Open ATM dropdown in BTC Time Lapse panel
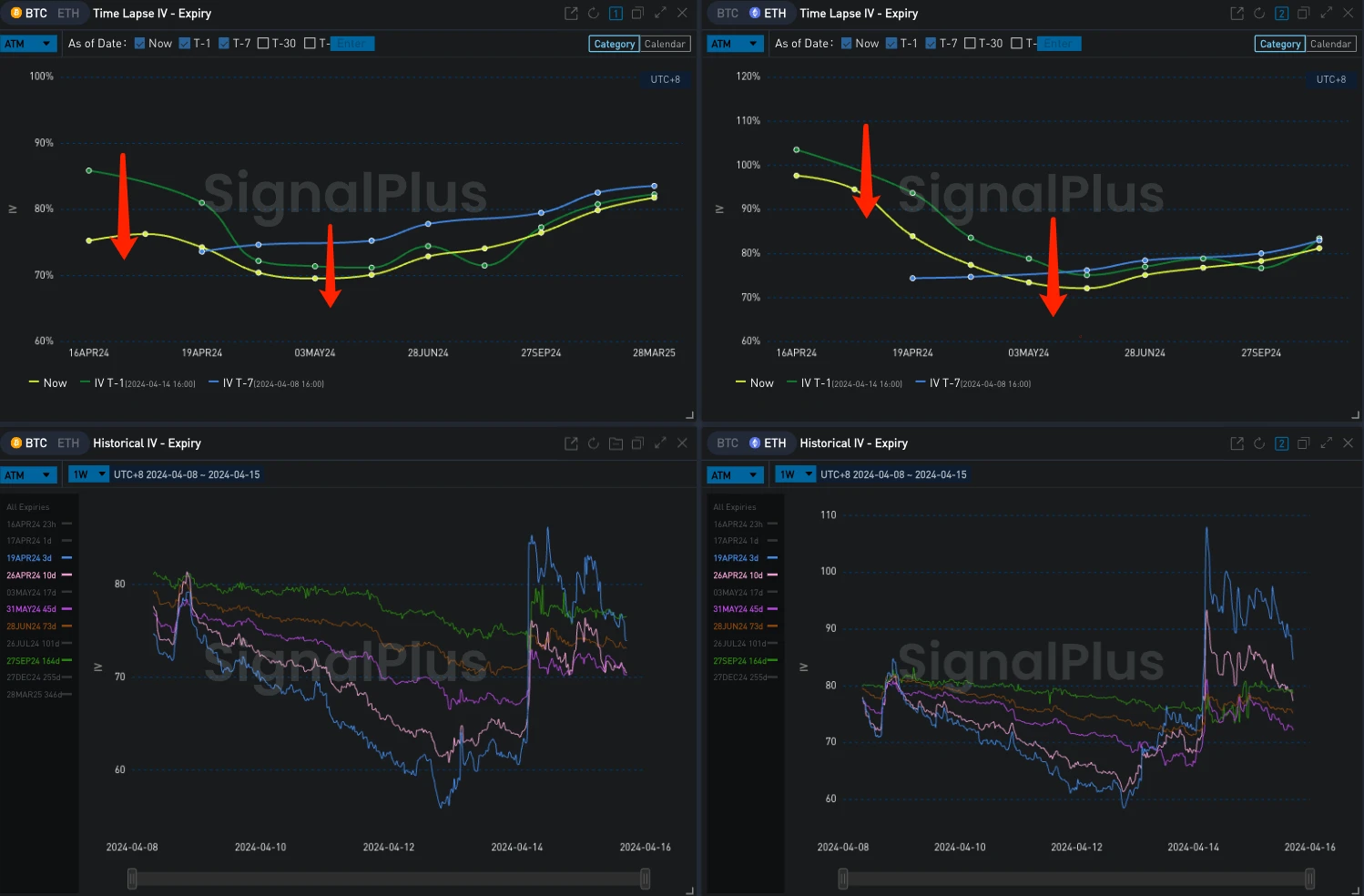The image size is (1364, 896). point(28,44)
